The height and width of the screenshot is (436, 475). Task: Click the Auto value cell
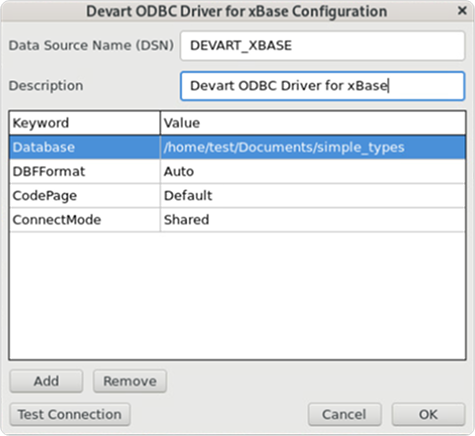(313, 171)
